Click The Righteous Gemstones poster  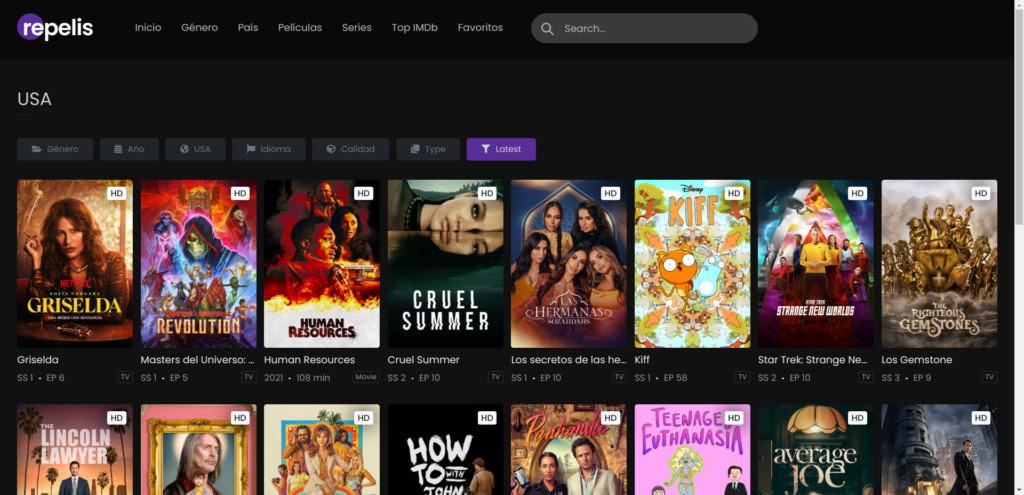939,264
